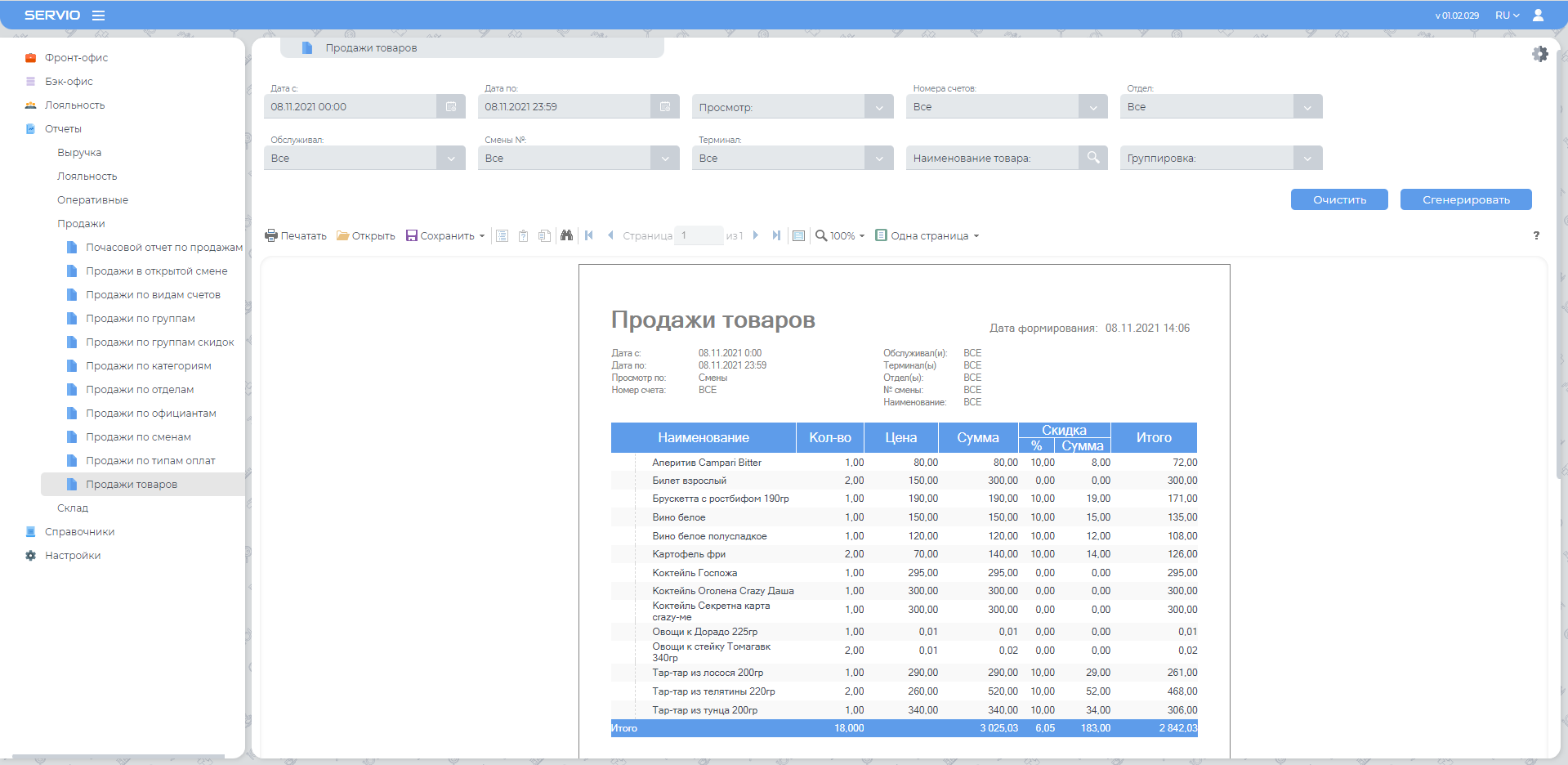Open the 100% zoom level dropdown

841,235
